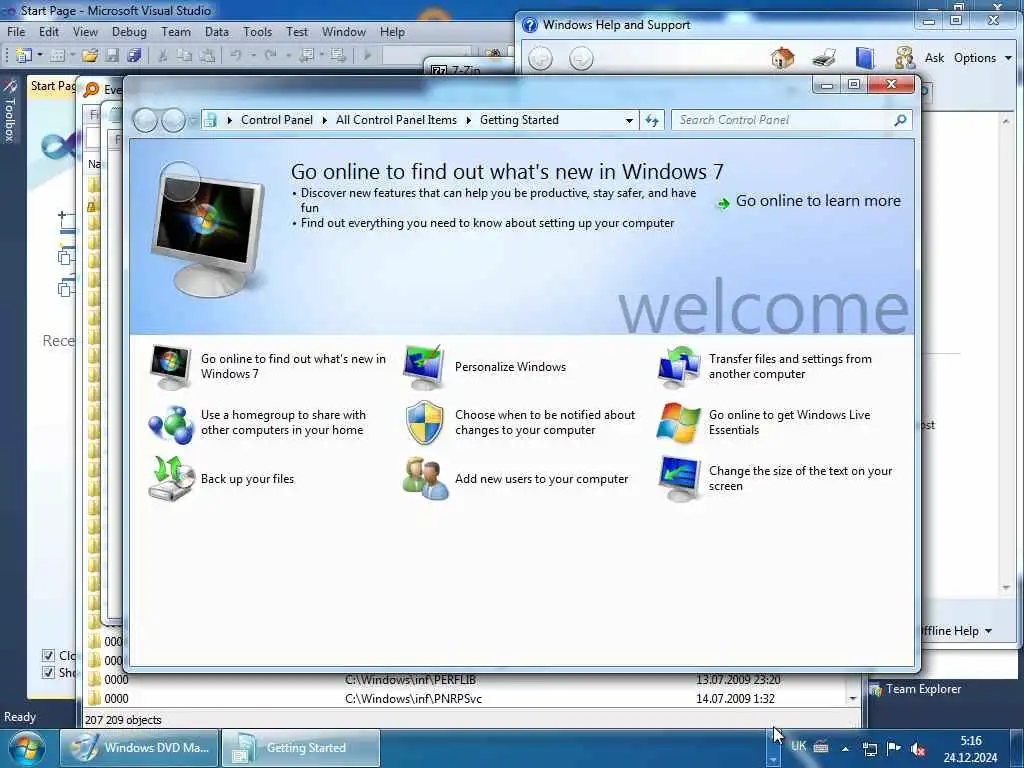Click All Control Panel Items breadcrumb
The image size is (1024, 768).
[x=396, y=120]
